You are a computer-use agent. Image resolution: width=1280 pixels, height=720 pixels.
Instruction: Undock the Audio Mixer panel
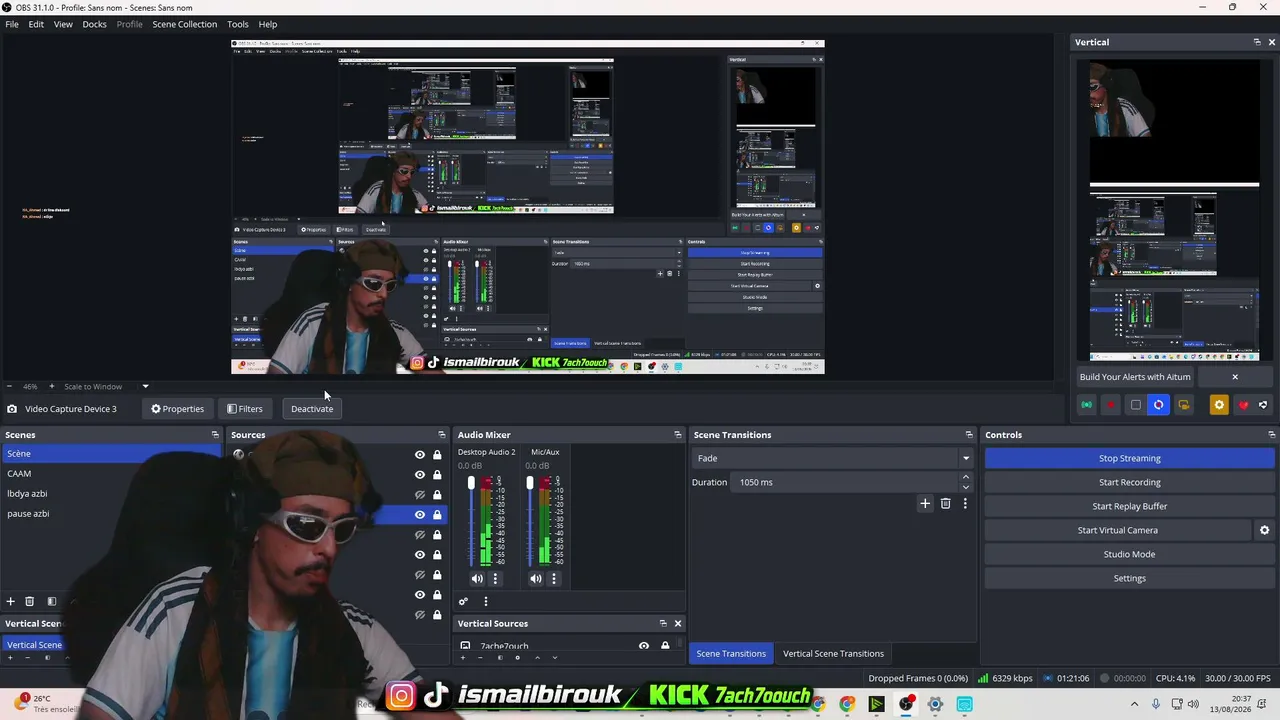click(x=677, y=435)
